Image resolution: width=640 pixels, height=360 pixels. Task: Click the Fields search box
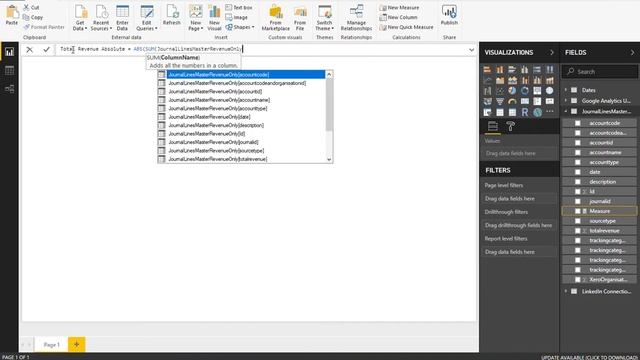point(600,71)
